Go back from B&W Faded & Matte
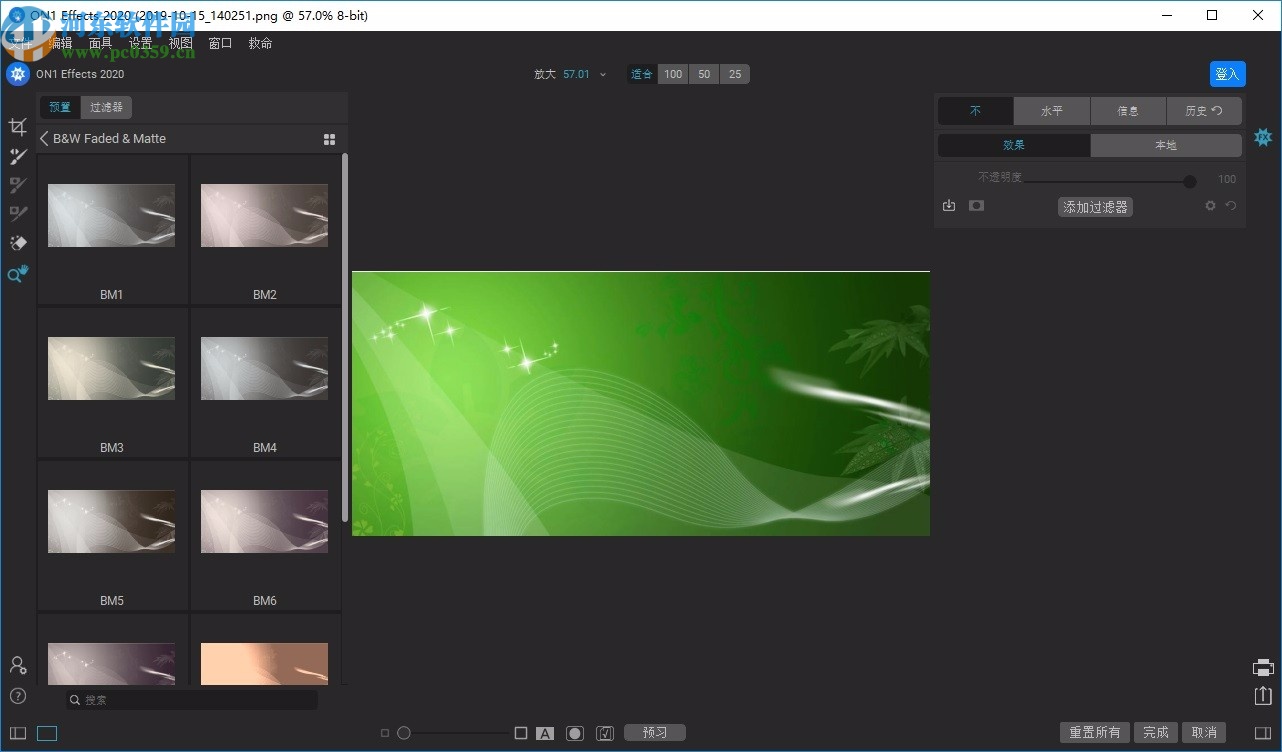 [x=44, y=139]
